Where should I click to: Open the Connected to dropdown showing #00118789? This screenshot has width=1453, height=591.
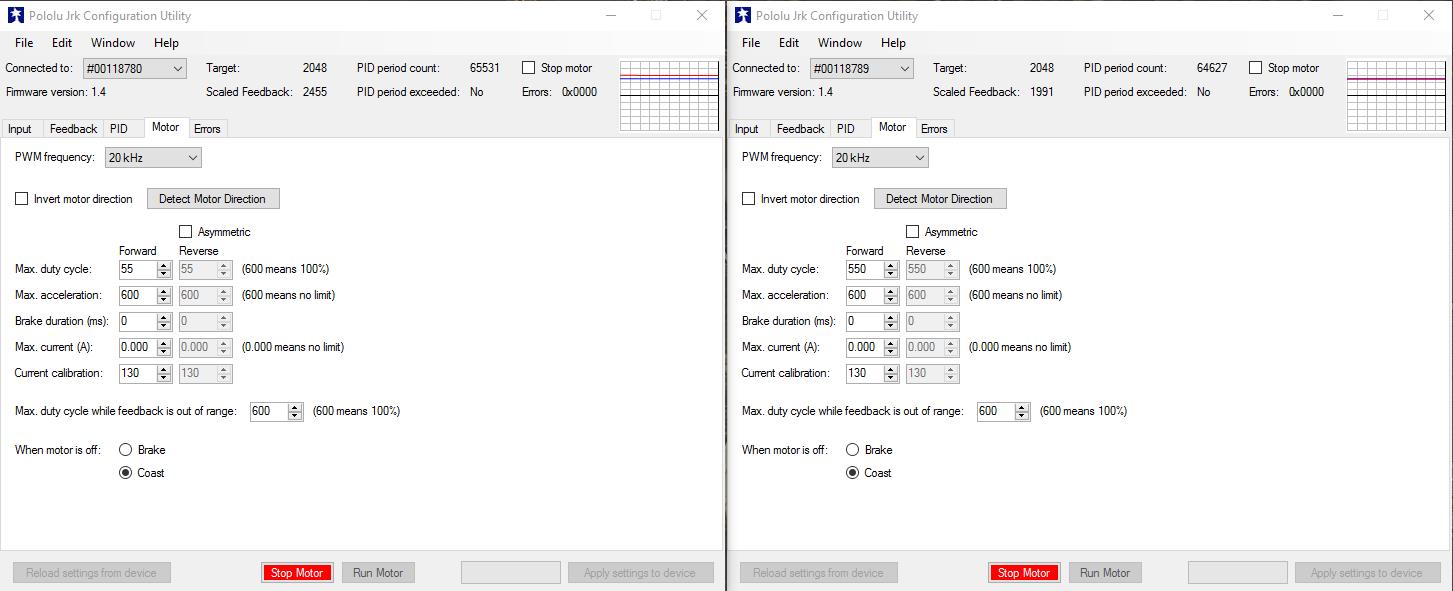coord(862,68)
